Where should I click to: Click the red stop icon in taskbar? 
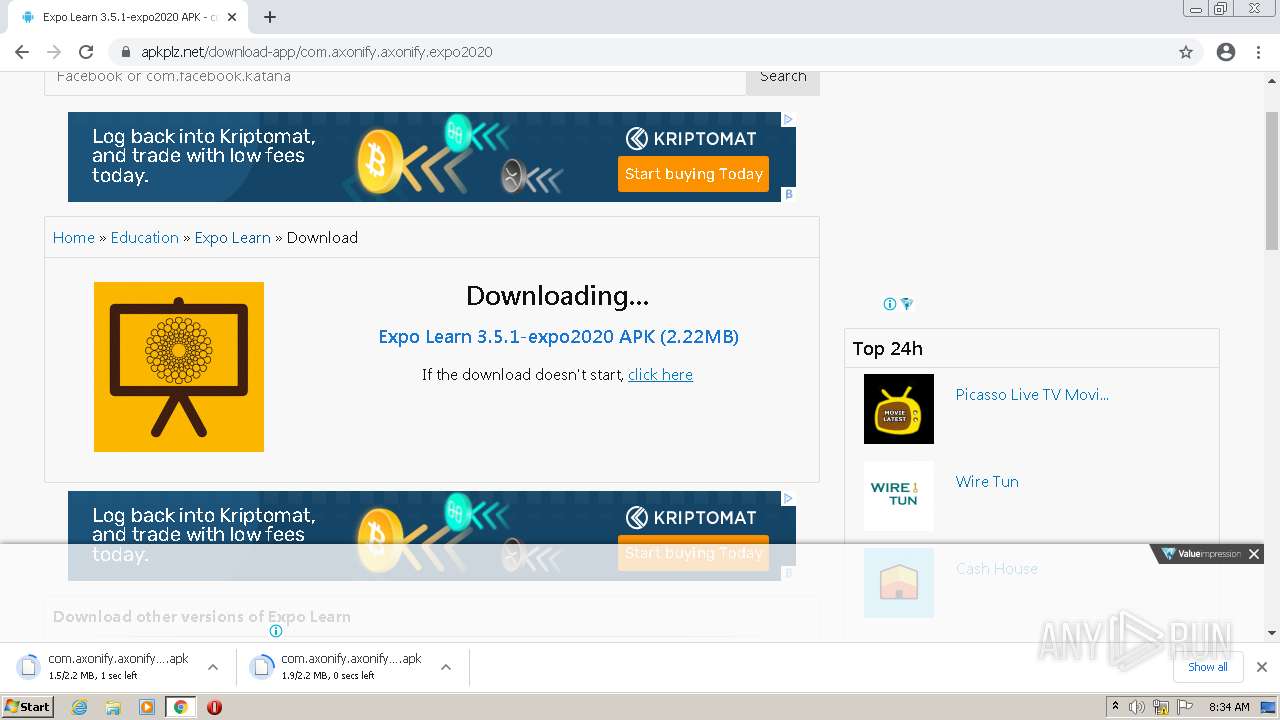pyautogui.click(x=214, y=707)
